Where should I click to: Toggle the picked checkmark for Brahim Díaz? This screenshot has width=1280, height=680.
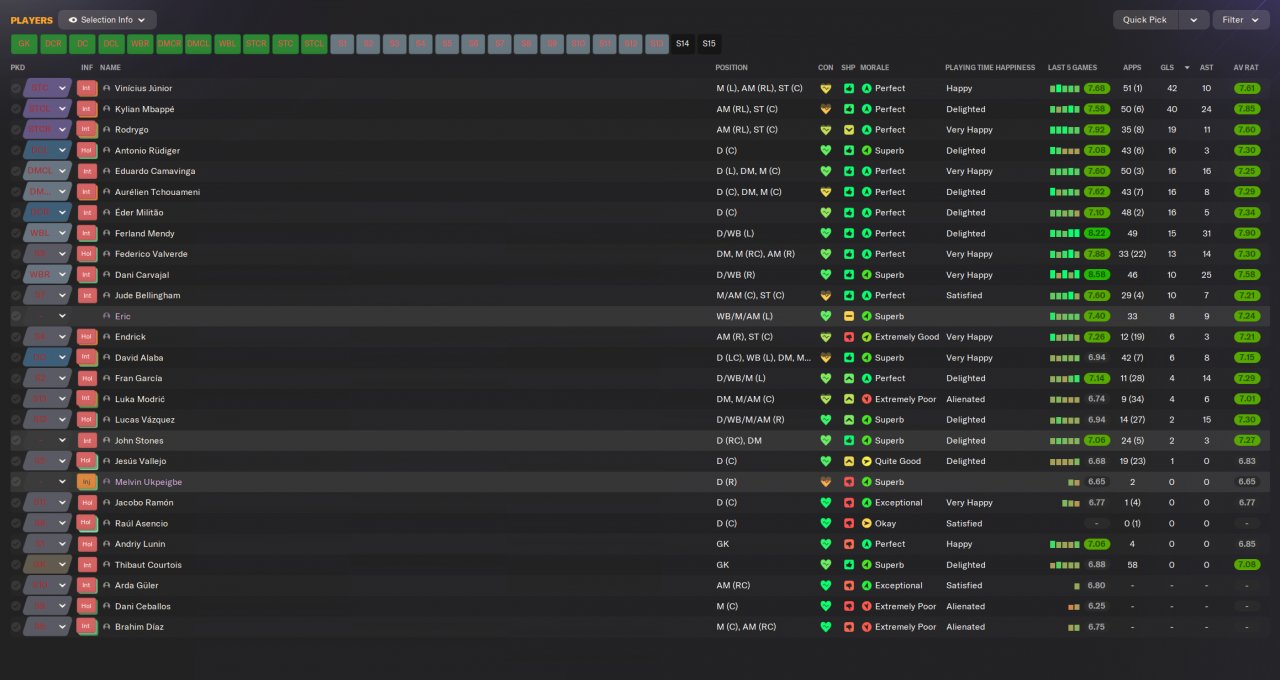15,627
